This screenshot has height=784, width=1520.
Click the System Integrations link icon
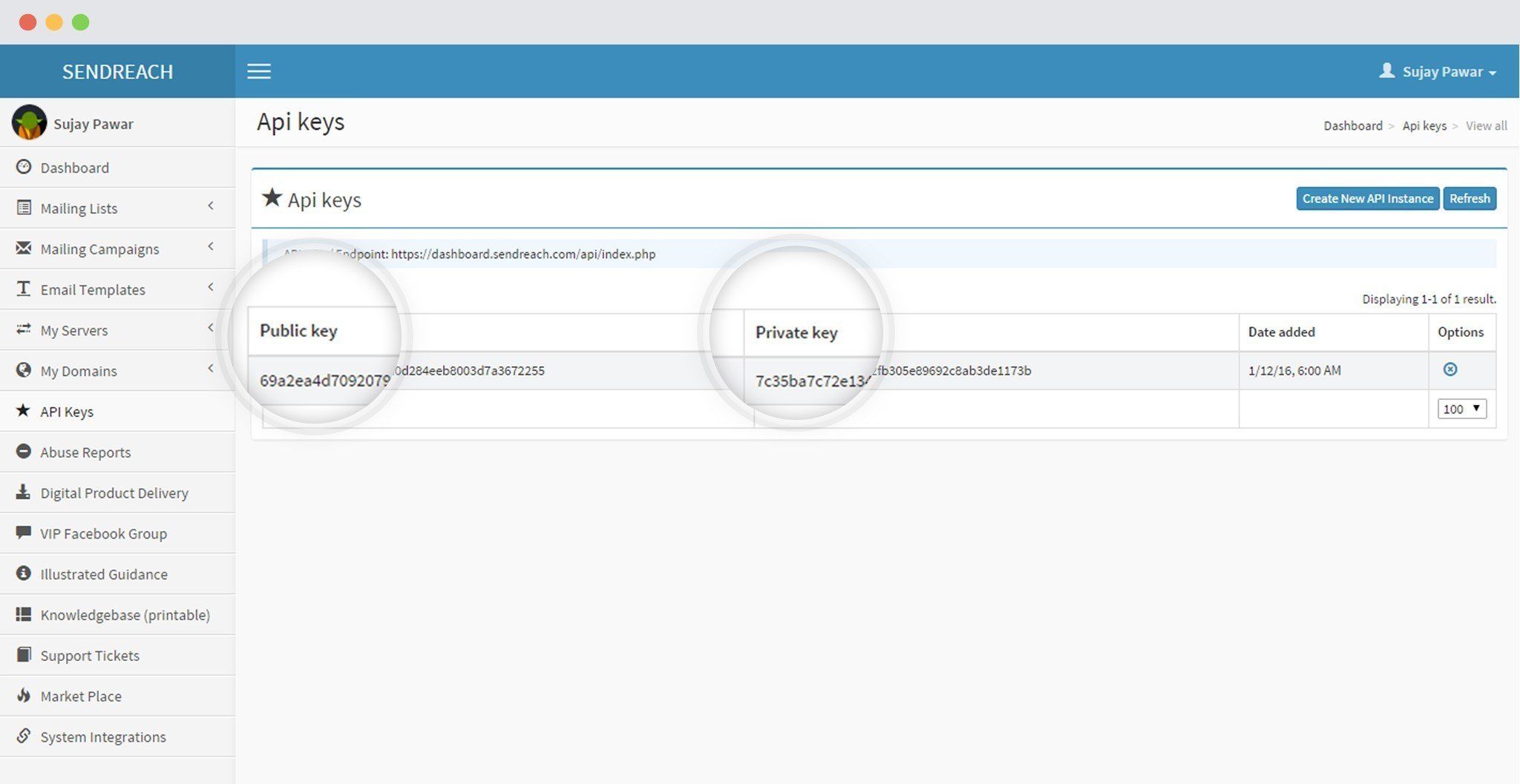(24, 735)
